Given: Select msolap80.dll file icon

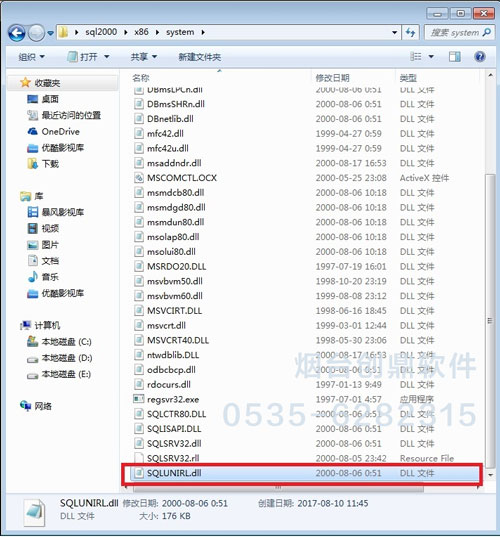Looking at the screenshot, I should pyautogui.click(x=138, y=237).
